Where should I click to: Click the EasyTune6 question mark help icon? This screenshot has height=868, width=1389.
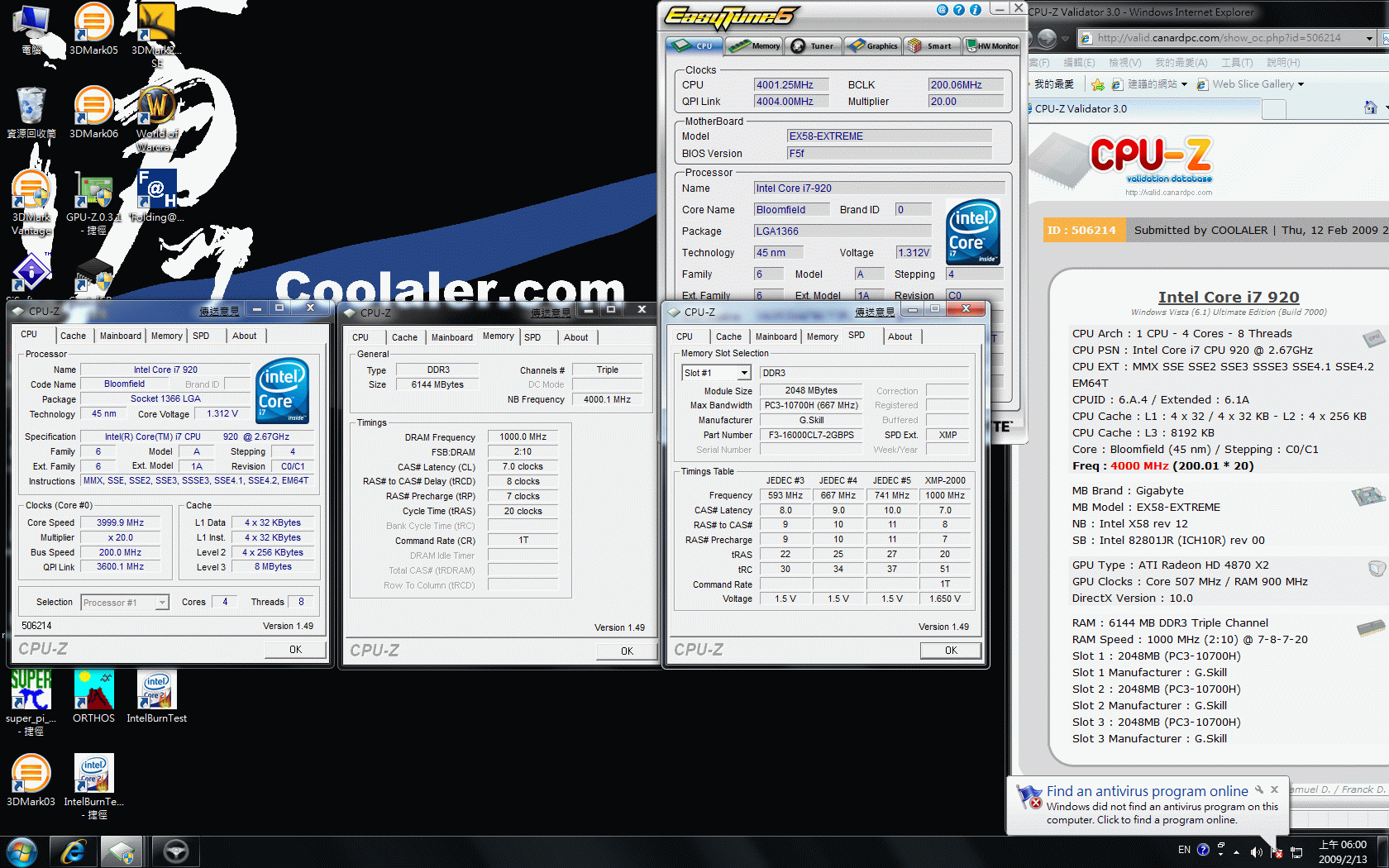(958, 10)
